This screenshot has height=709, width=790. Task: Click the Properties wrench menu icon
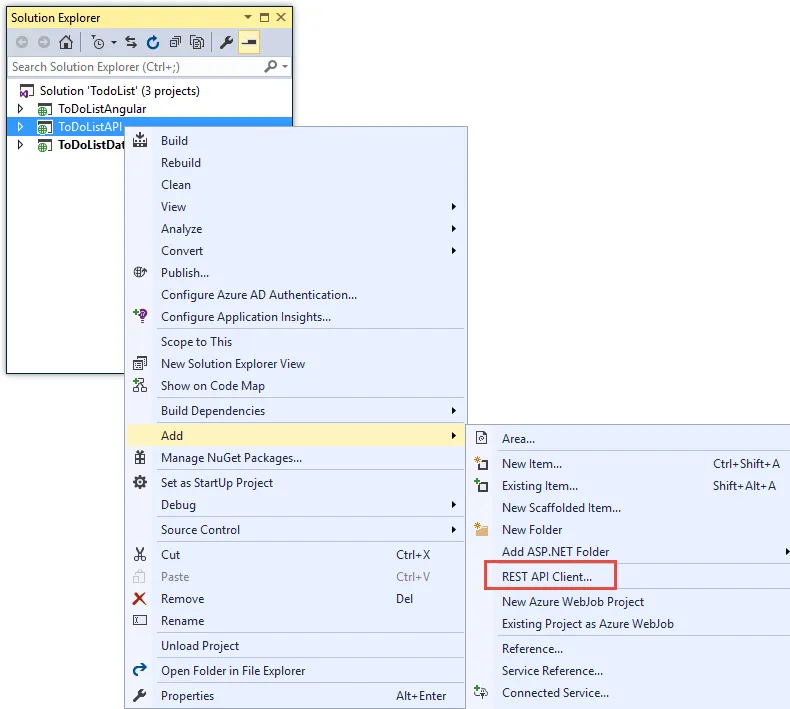pos(140,695)
